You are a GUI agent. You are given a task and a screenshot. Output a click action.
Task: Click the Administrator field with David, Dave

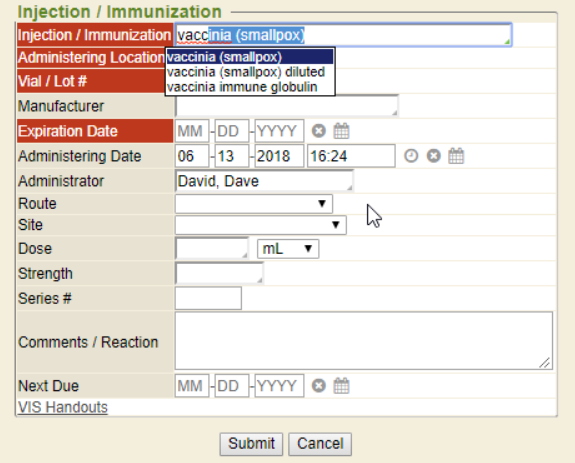click(x=264, y=181)
